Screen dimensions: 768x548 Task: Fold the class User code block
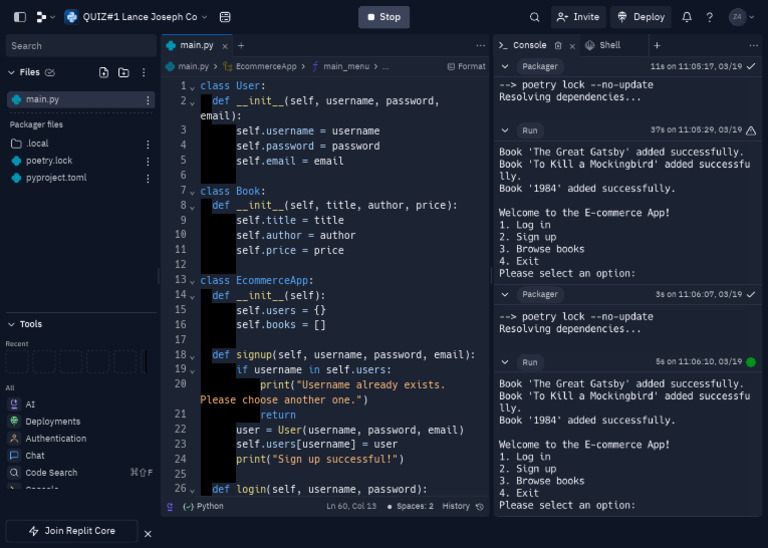(192, 87)
